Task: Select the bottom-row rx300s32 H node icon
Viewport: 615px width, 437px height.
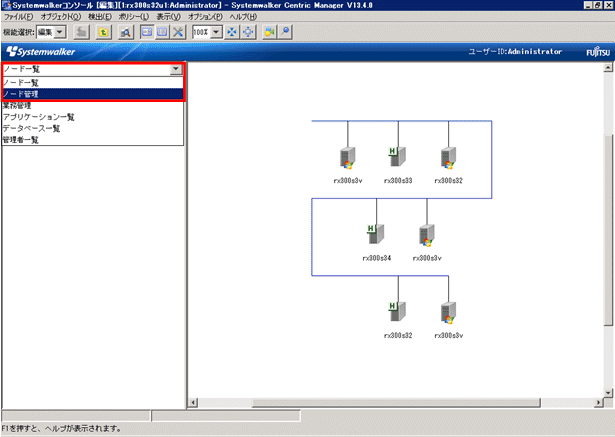Action: click(397, 311)
